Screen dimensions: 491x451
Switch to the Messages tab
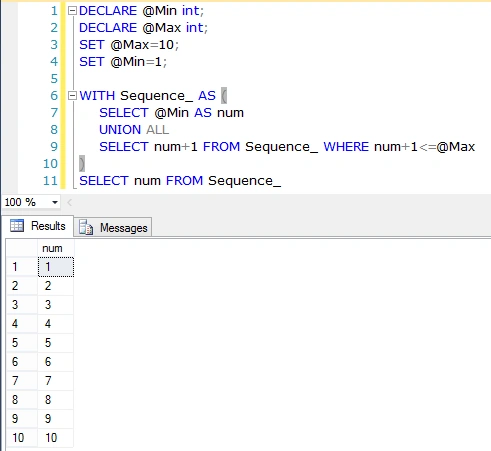[x=113, y=228]
